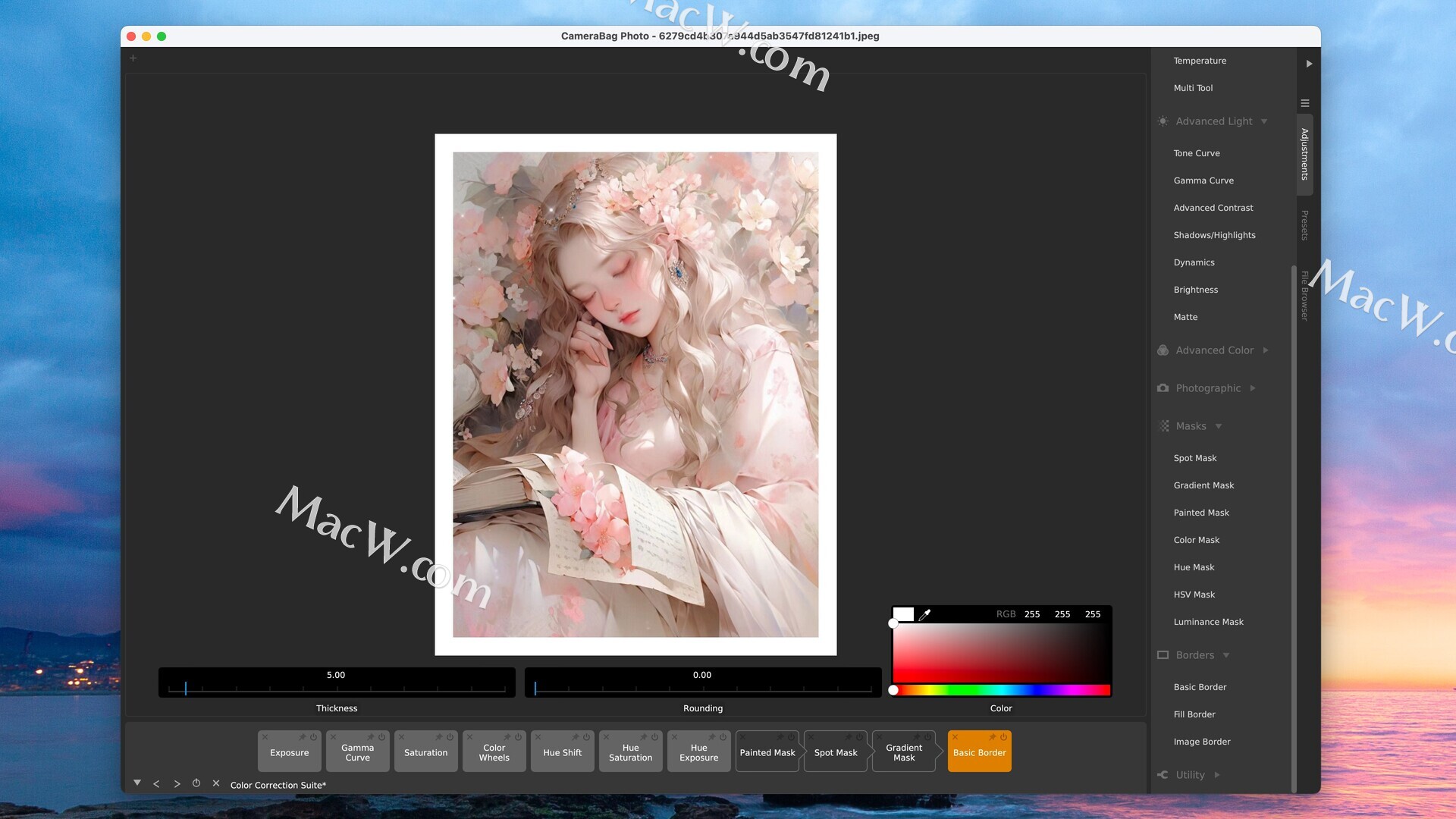Click the blue RGB value field
This screenshot has width=1456, height=819.
[1093, 614]
